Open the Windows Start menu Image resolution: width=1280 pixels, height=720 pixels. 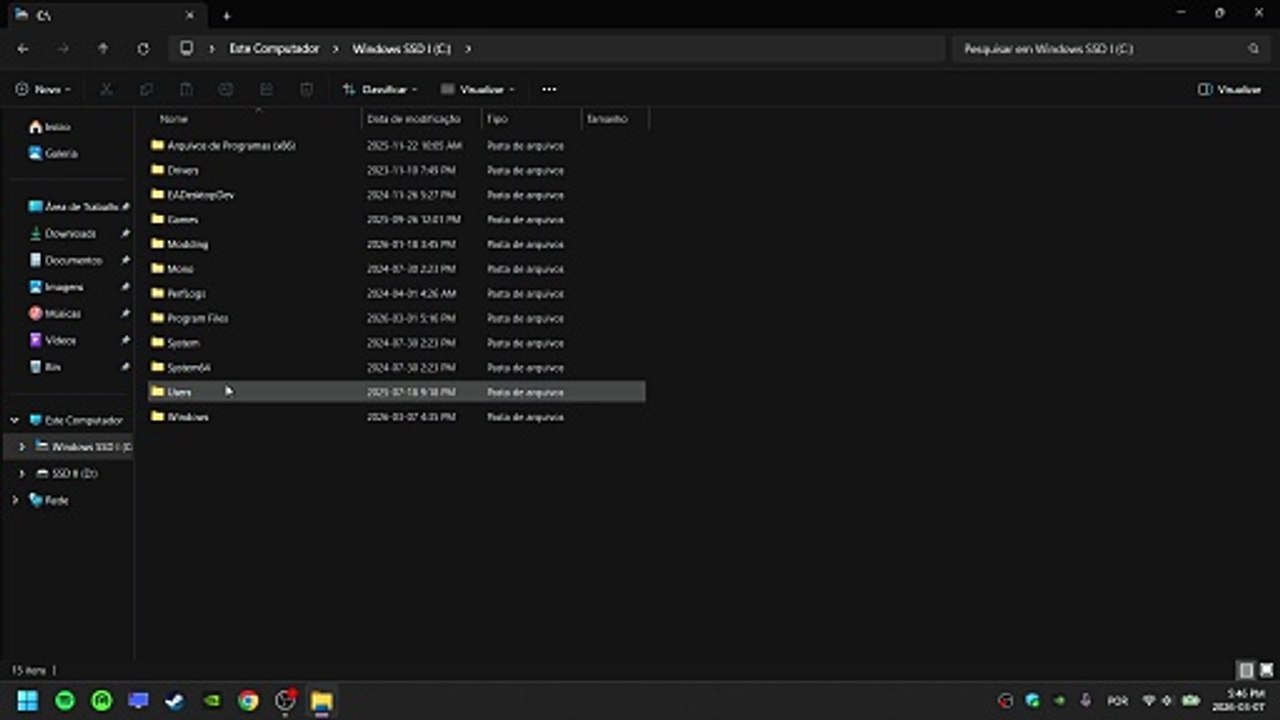(28, 701)
